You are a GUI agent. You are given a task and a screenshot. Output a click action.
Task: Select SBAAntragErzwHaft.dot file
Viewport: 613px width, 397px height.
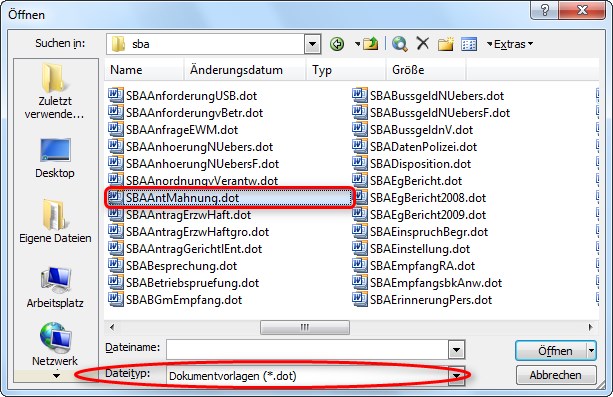180,215
